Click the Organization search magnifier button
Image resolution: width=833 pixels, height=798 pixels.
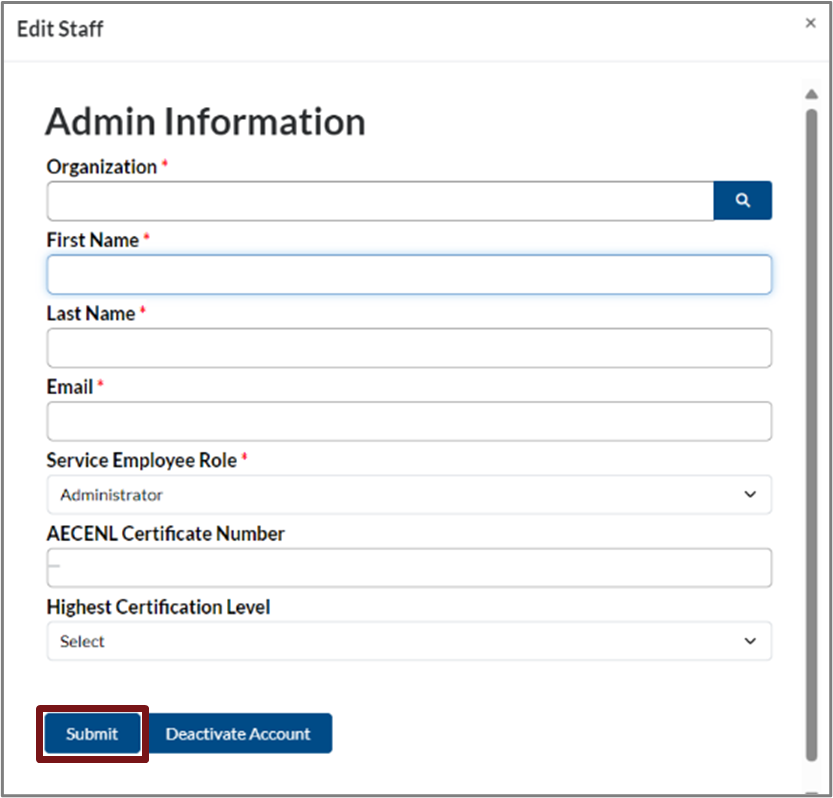742,201
